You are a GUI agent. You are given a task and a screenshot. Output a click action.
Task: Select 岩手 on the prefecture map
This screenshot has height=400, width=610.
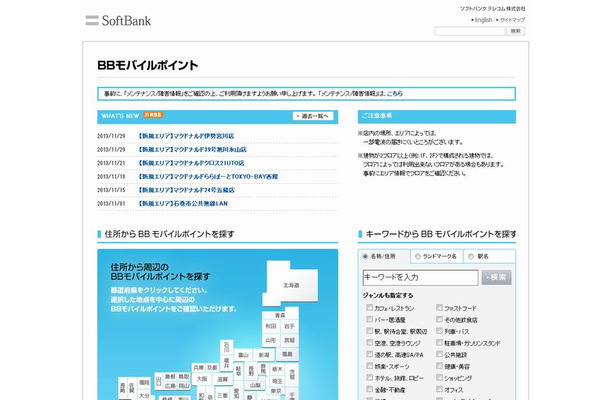(289, 326)
